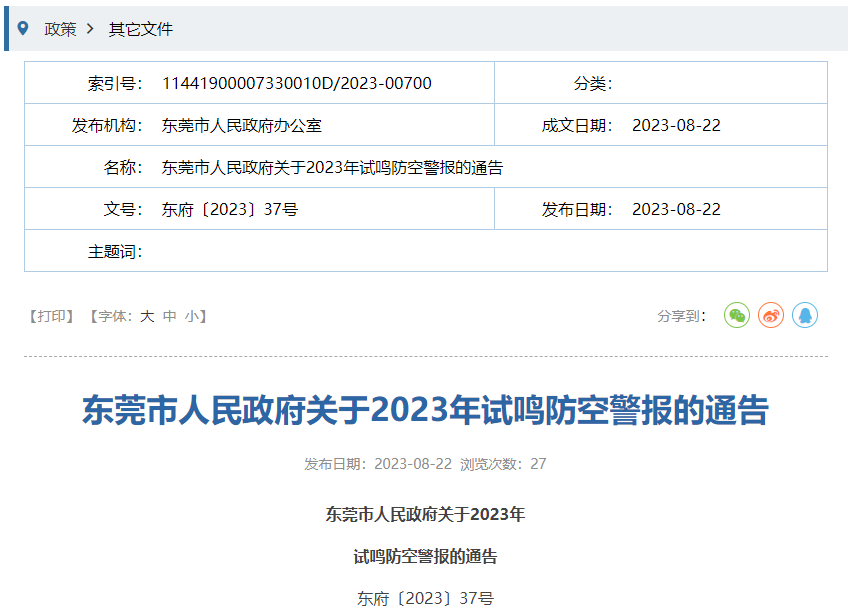852x616 pixels.
Task: Click centered 东府〔2023〕37号 in the article body
Action: tap(425, 598)
